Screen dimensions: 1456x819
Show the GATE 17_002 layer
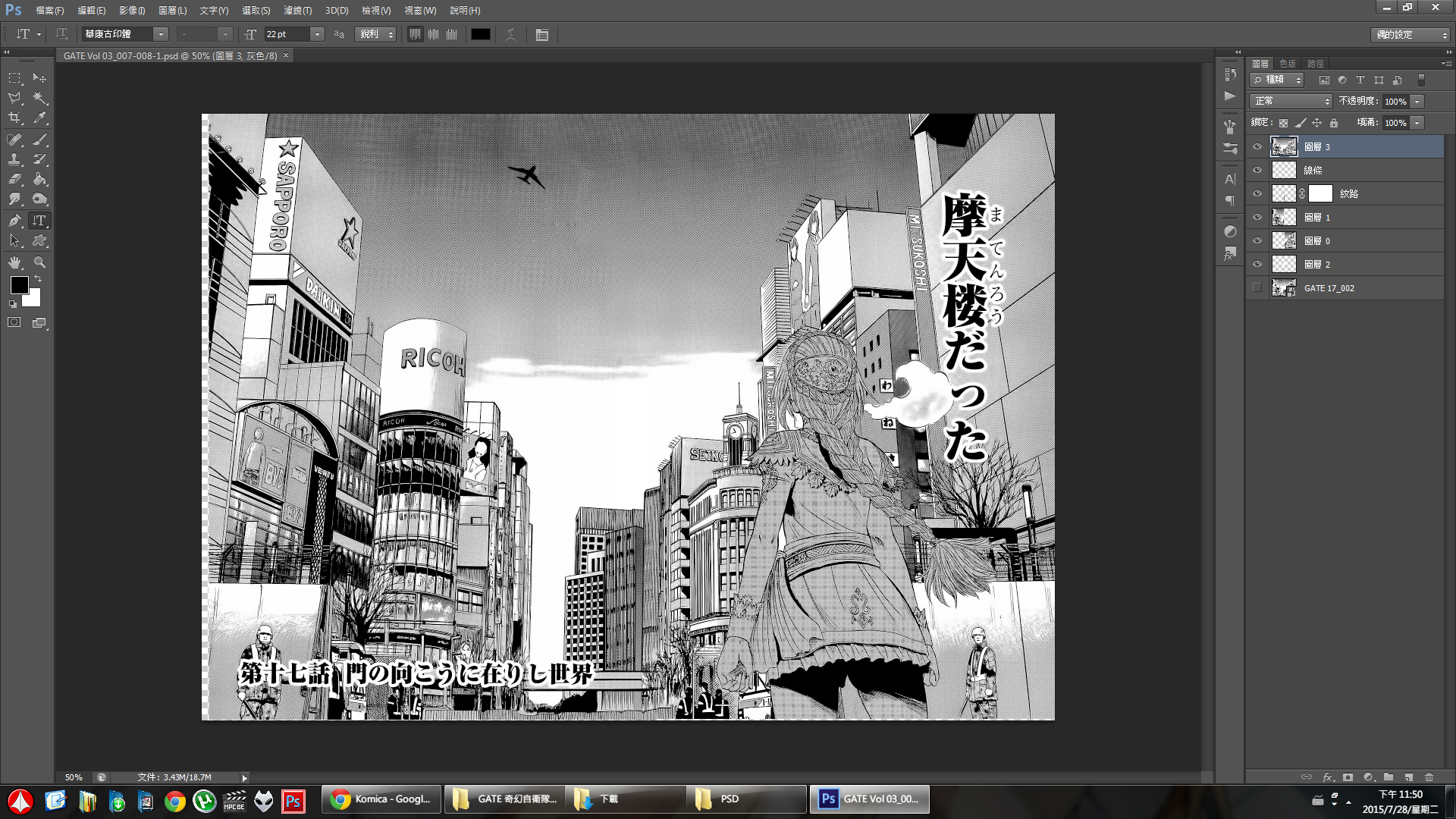coord(1257,288)
